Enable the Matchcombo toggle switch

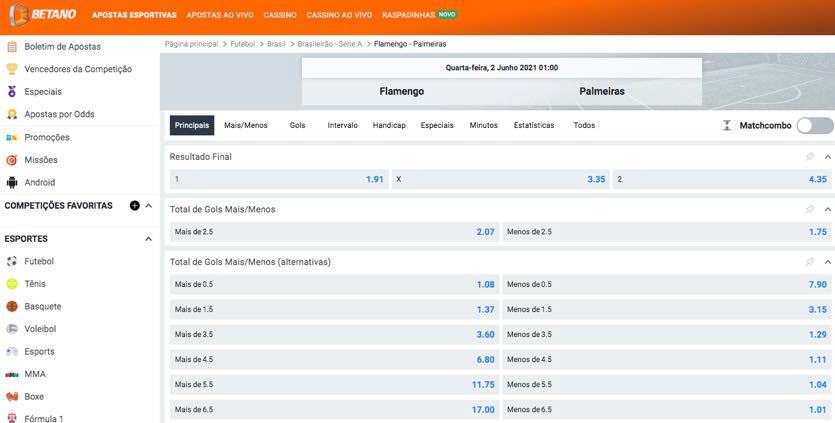pos(815,126)
